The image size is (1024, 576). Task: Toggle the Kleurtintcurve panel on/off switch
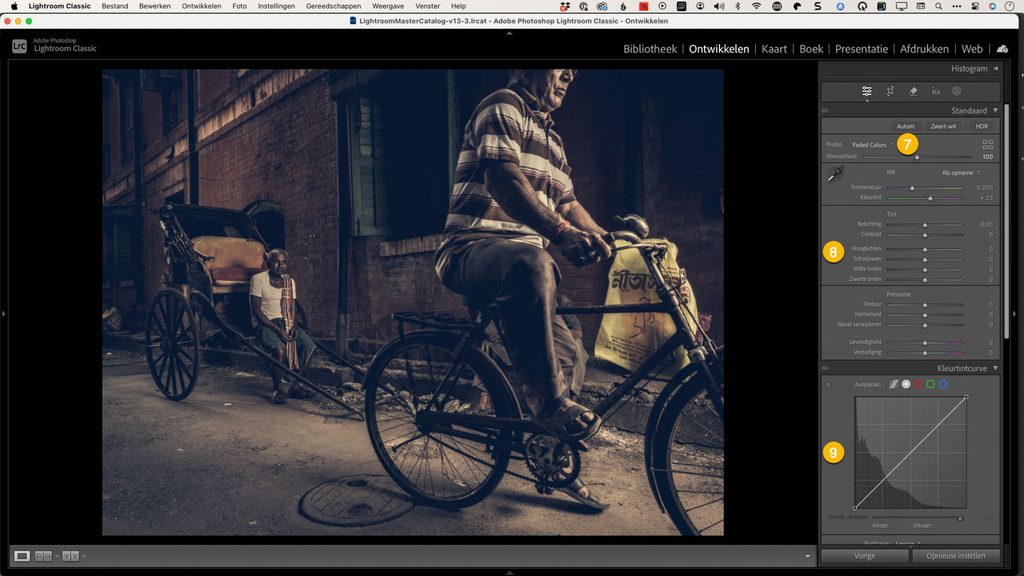(x=825, y=368)
